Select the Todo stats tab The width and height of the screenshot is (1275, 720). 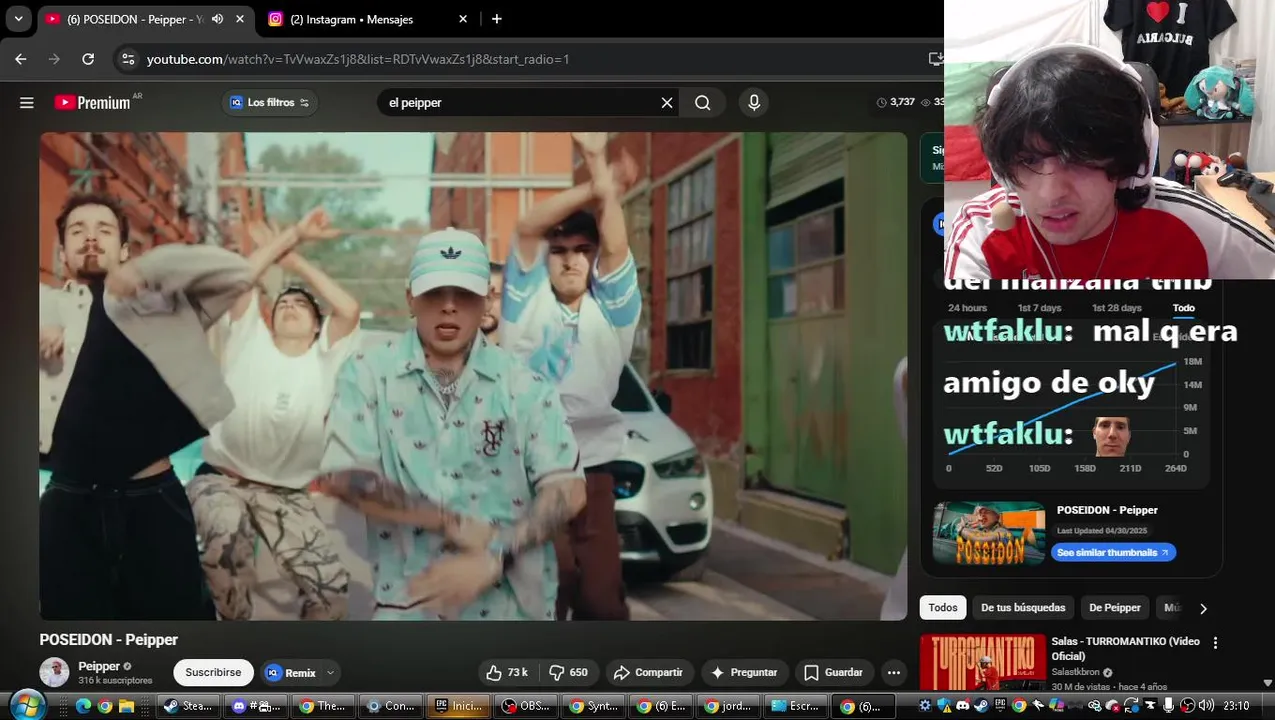(1183, 308)
